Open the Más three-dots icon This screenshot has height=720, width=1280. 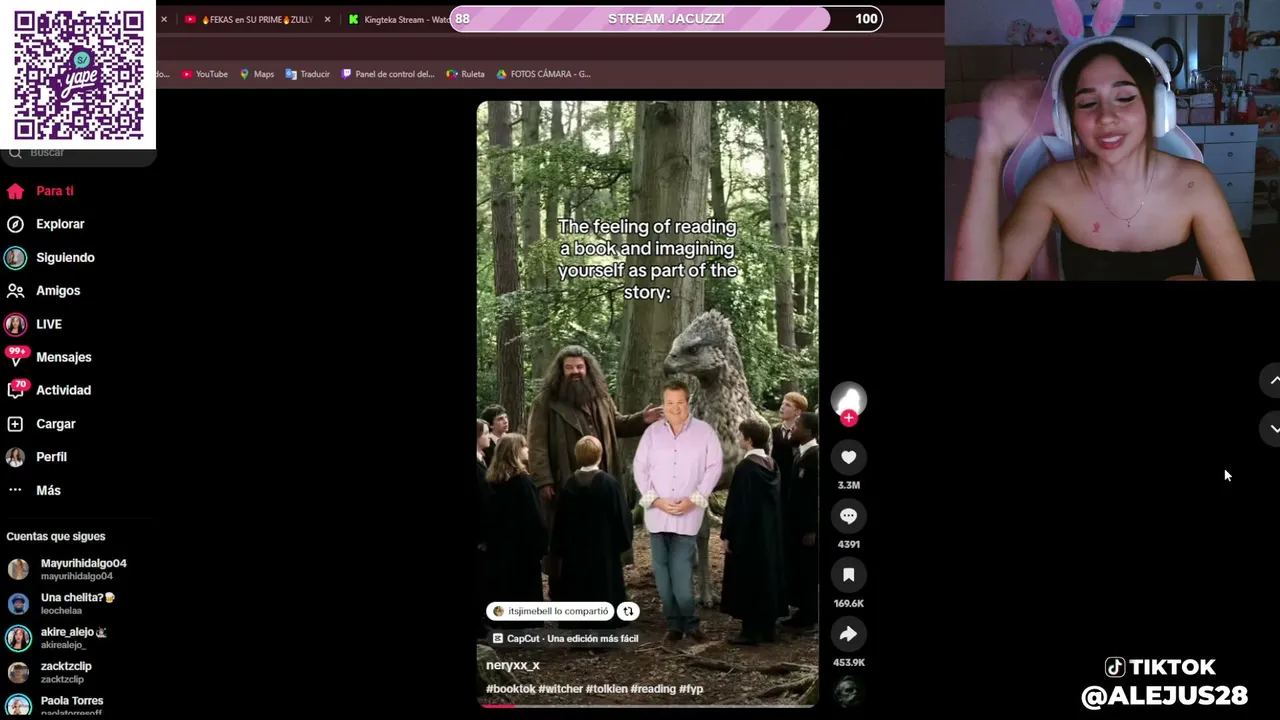point(15,490)
